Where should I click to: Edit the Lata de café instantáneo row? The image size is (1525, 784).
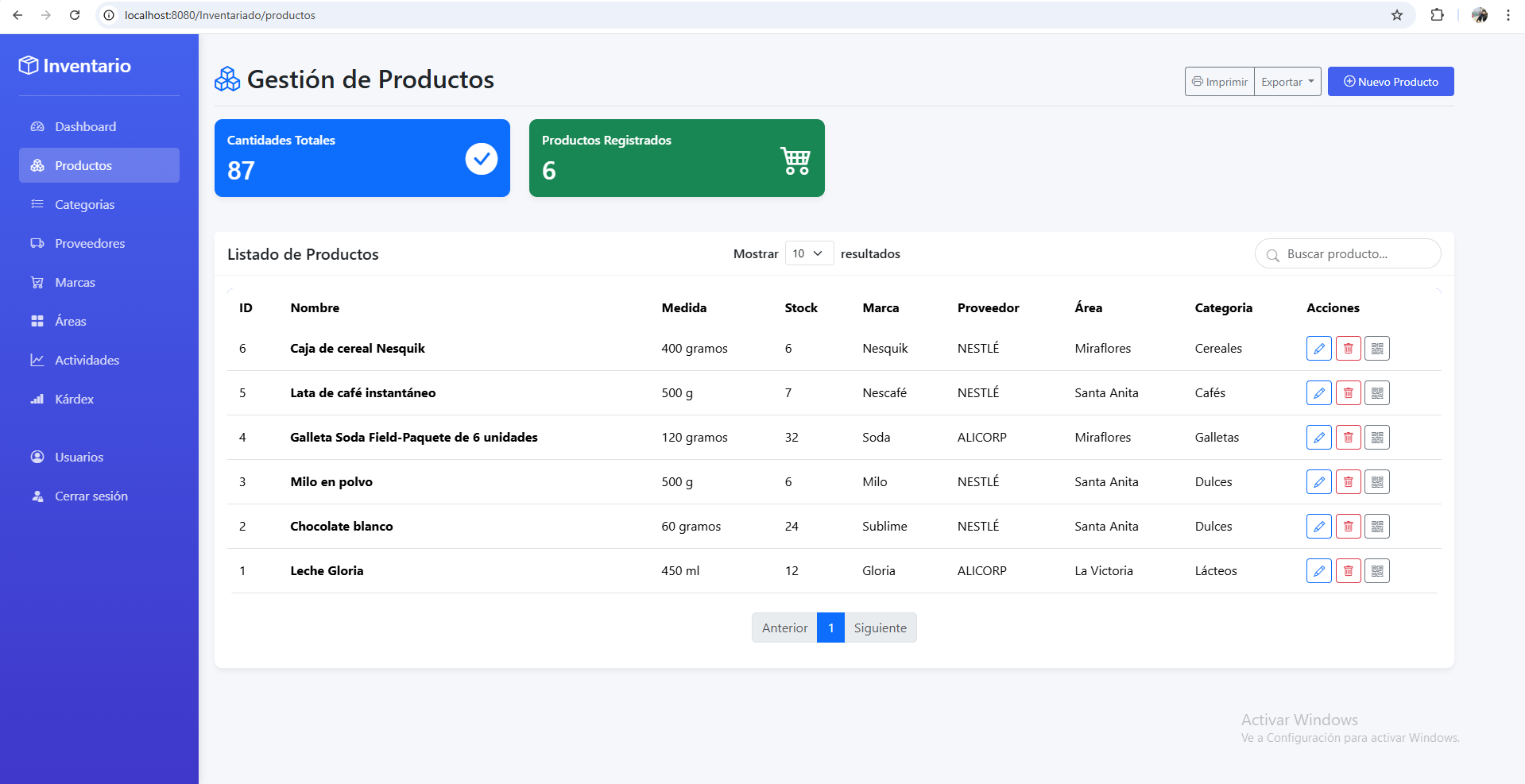[x=1318, y=393]
